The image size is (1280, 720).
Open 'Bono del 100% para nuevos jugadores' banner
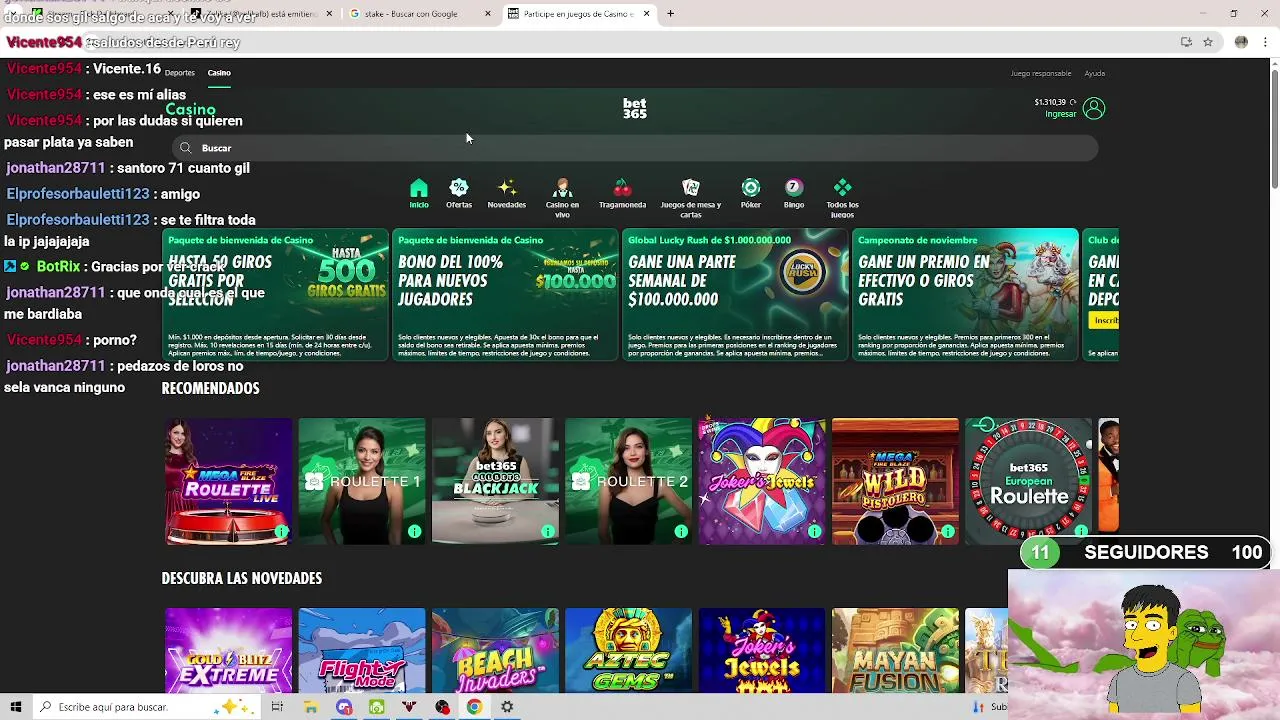pyautogui.click(x=505, y=295)
